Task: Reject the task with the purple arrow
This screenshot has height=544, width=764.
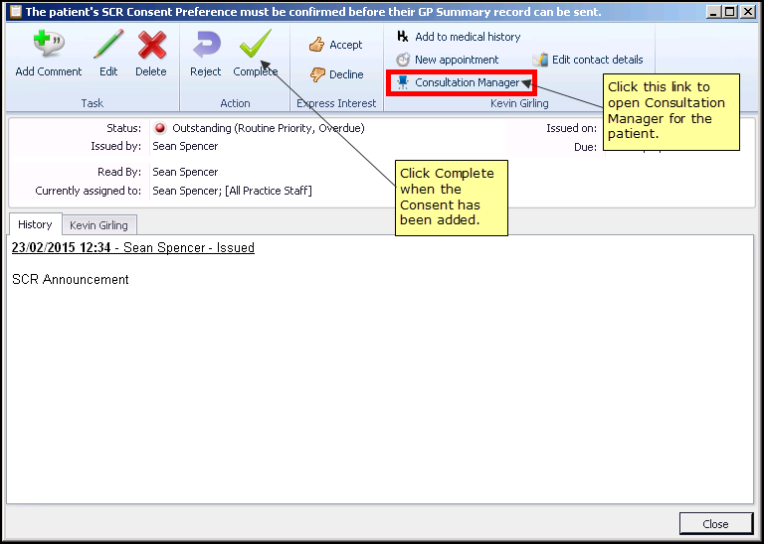Action: point(205,45)
